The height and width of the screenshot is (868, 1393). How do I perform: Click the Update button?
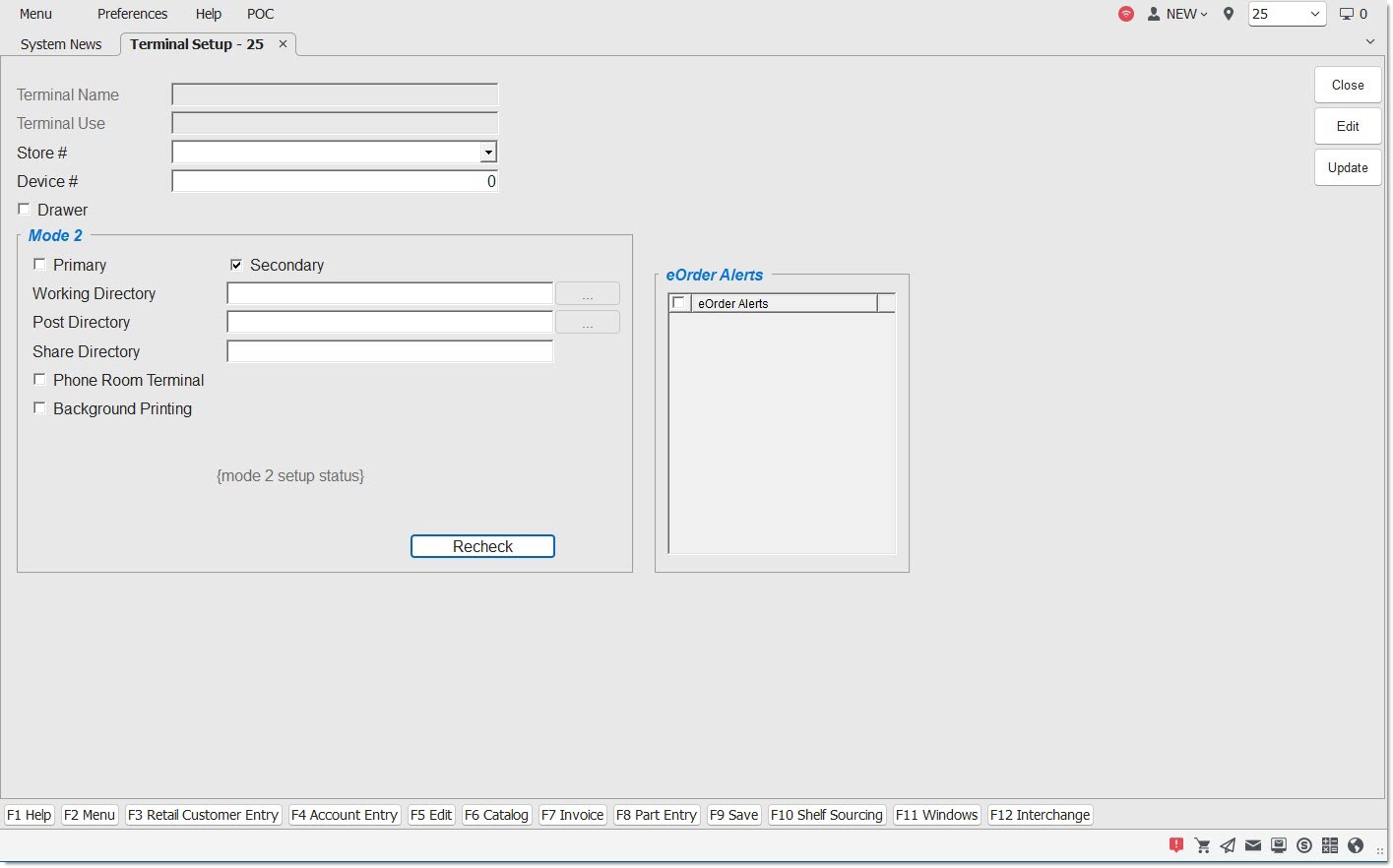click(1347, 167)
